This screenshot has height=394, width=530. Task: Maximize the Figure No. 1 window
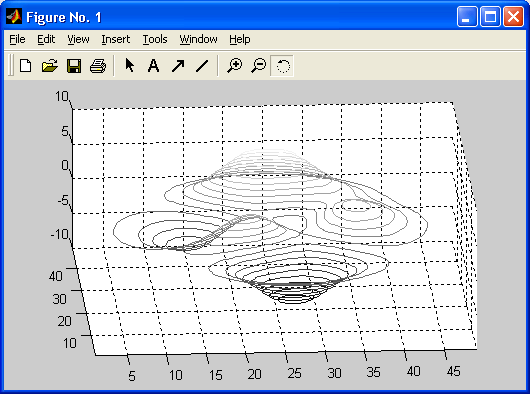point(490,16)
